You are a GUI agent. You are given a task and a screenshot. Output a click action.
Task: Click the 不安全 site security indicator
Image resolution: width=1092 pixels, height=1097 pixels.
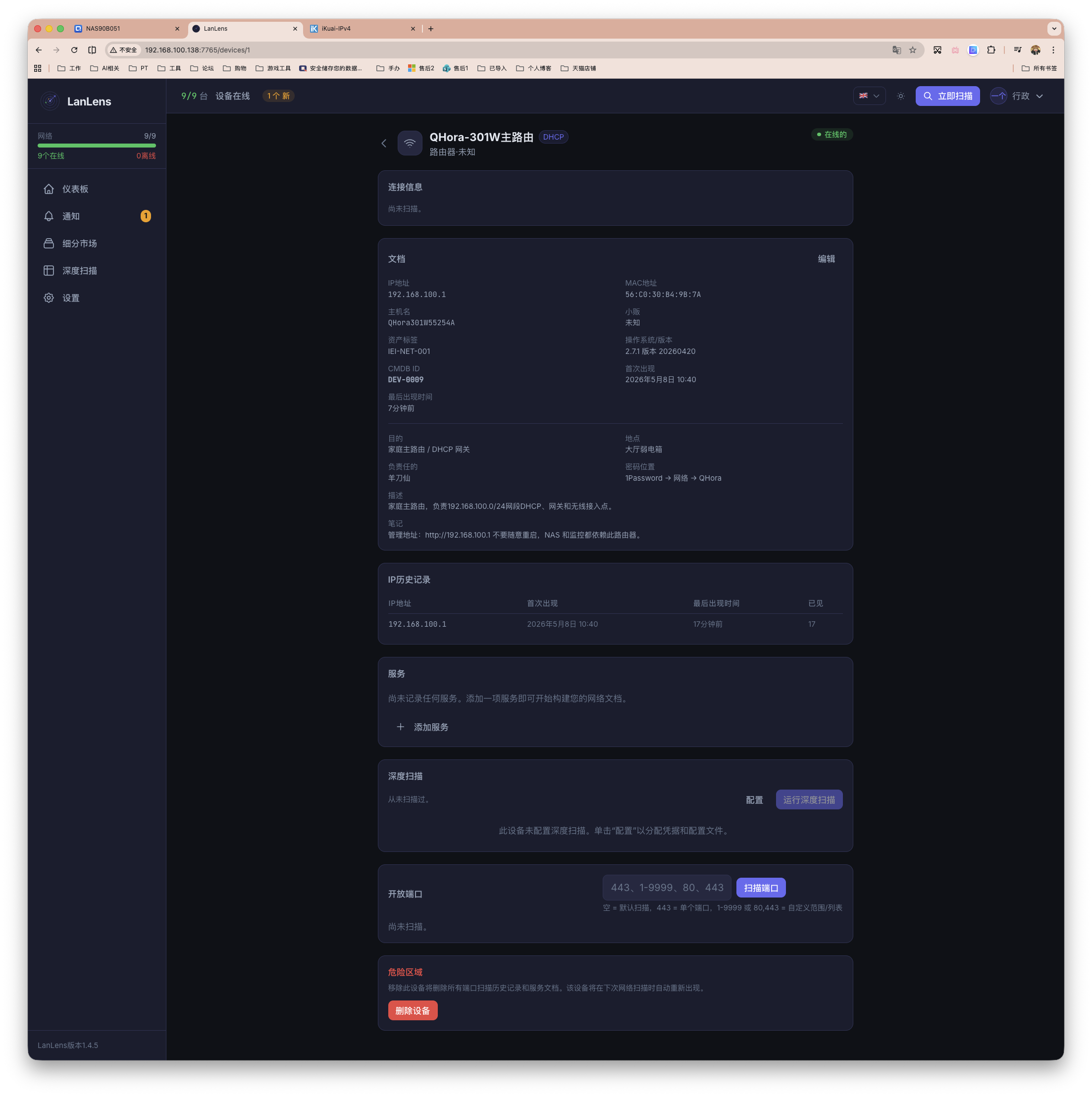pyautogui.click(x=124, y=50)
